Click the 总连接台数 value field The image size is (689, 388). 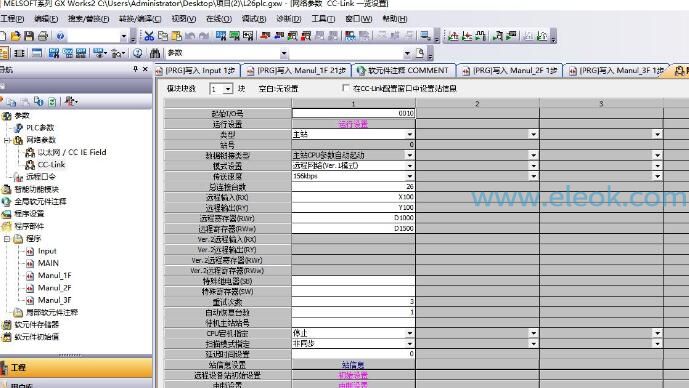pyautogui.click(x=353, y=187)
